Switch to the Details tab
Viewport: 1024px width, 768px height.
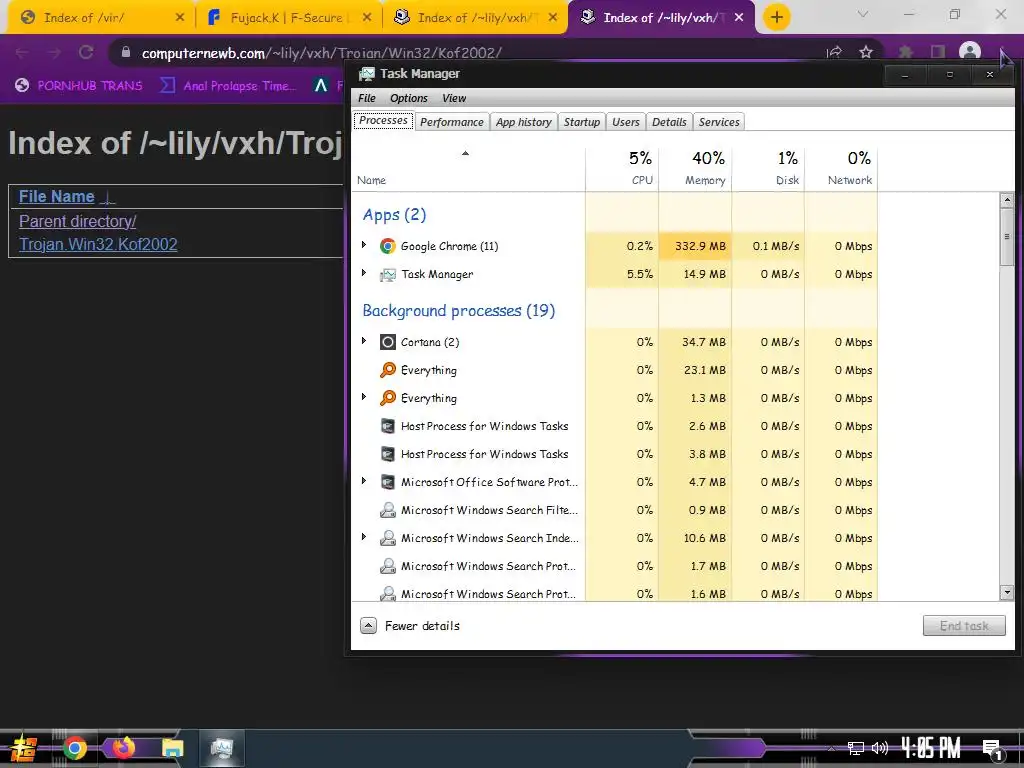click(x=669, y=122)
